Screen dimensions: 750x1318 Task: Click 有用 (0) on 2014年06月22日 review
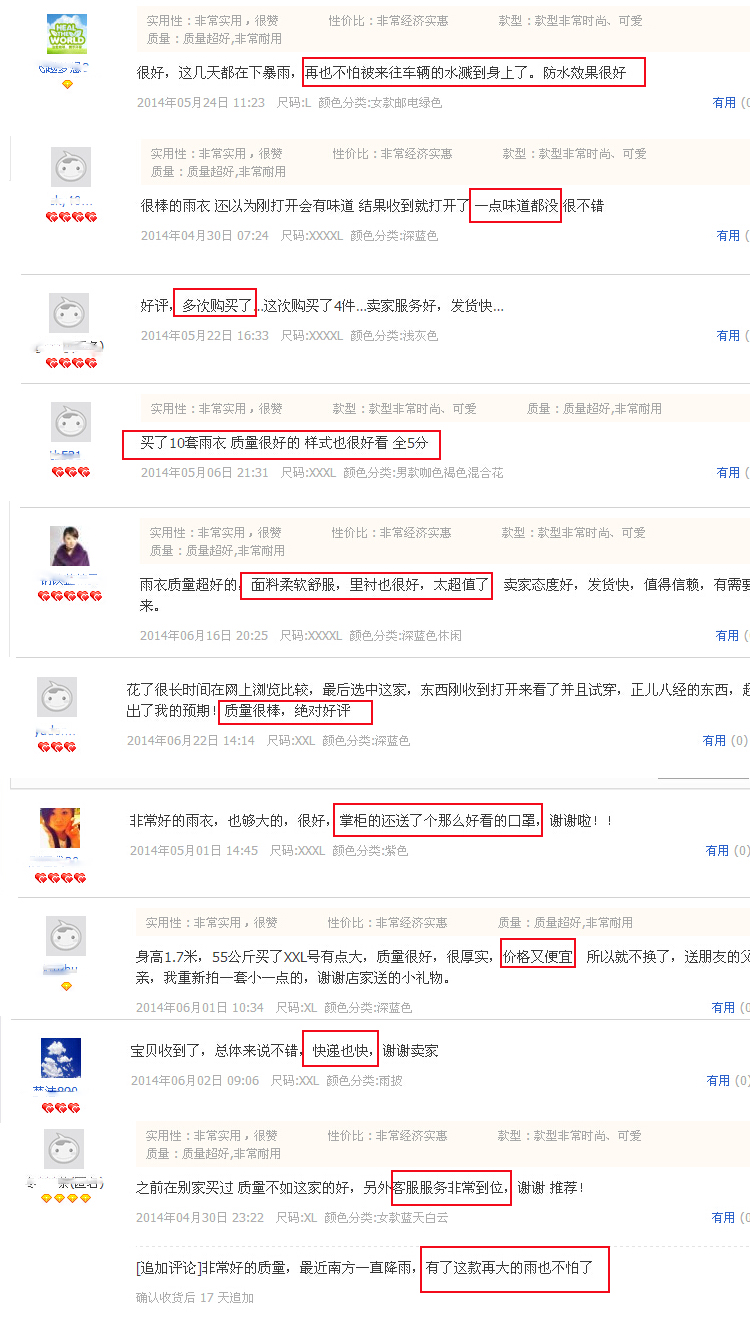pos(725,741)
